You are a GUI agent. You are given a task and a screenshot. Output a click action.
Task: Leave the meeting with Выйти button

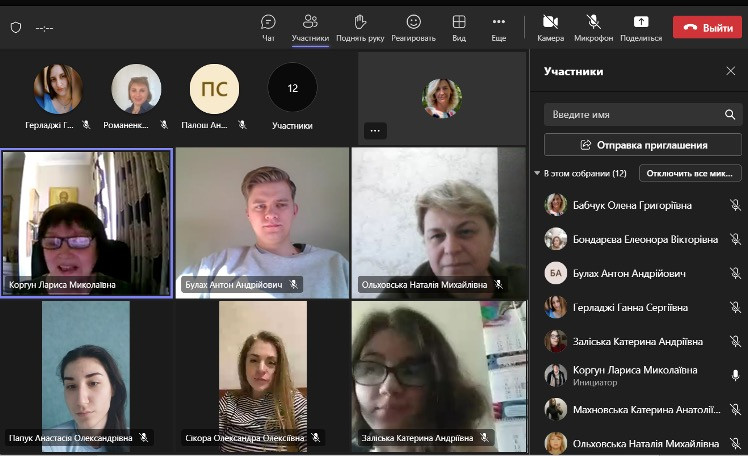(707, 28)
